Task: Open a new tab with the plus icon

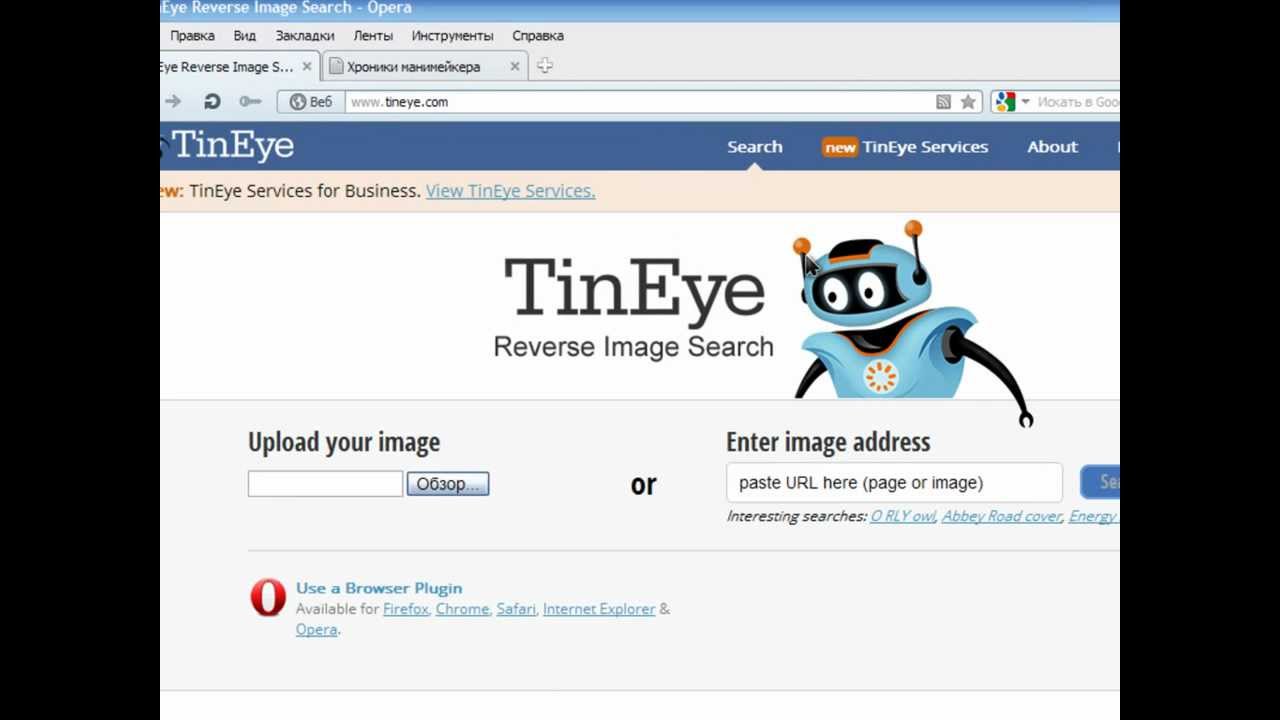Action: [545, 66]
